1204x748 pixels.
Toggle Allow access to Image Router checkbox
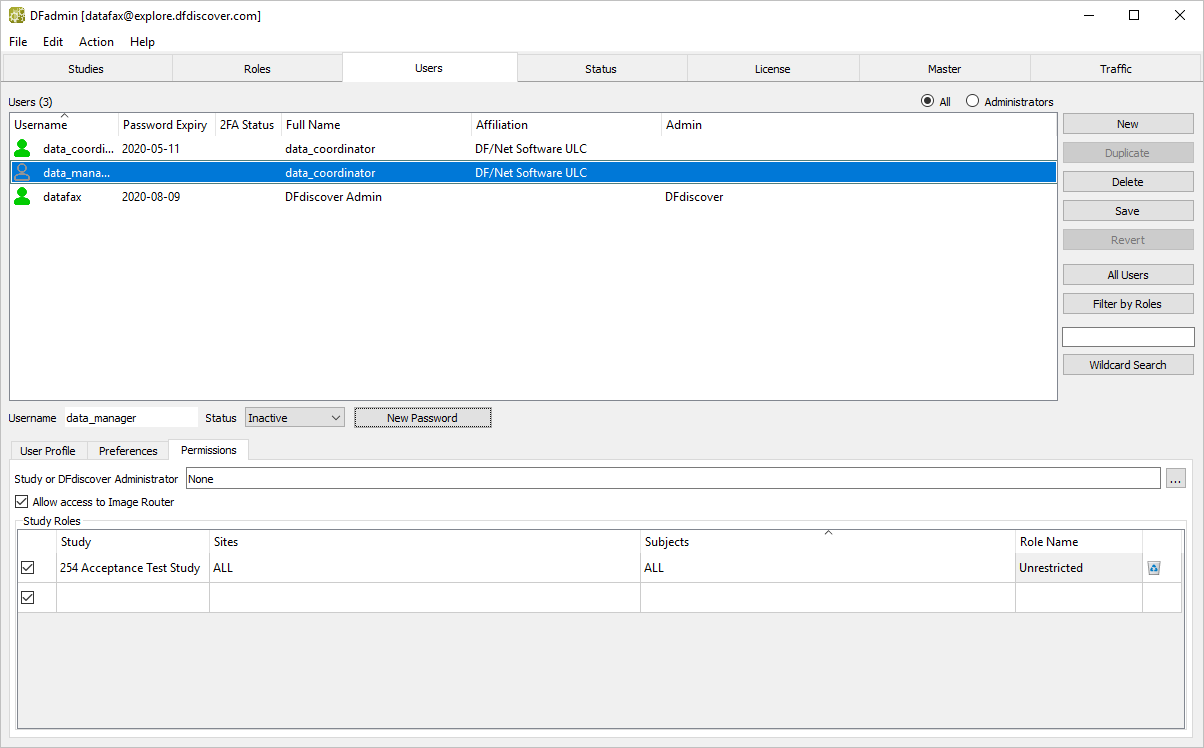(x=22, y=502)
